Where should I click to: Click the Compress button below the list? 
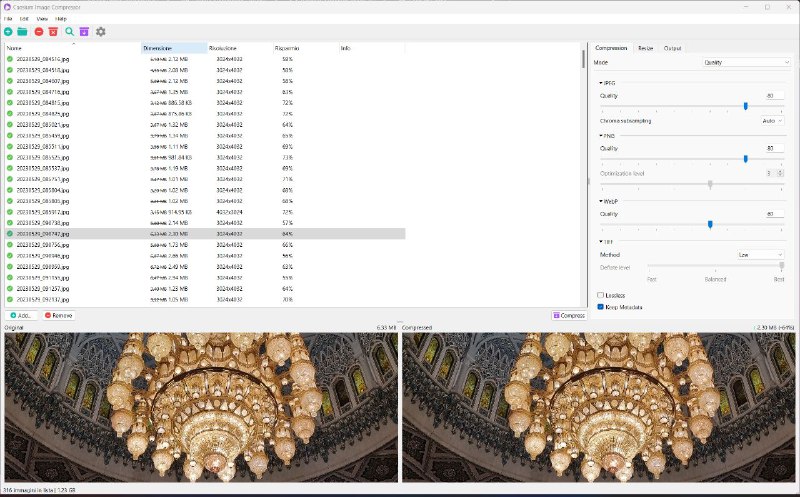[x=569, y=315]
